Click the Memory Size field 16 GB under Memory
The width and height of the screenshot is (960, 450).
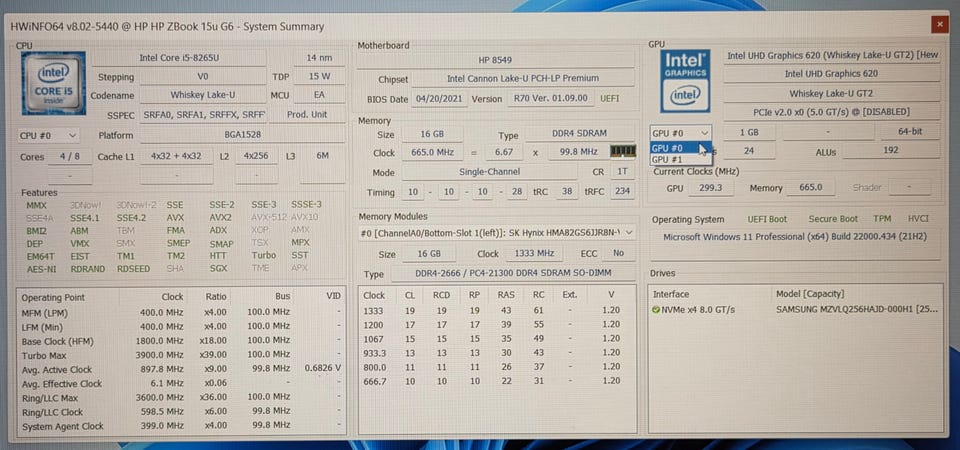click(432, 134)
